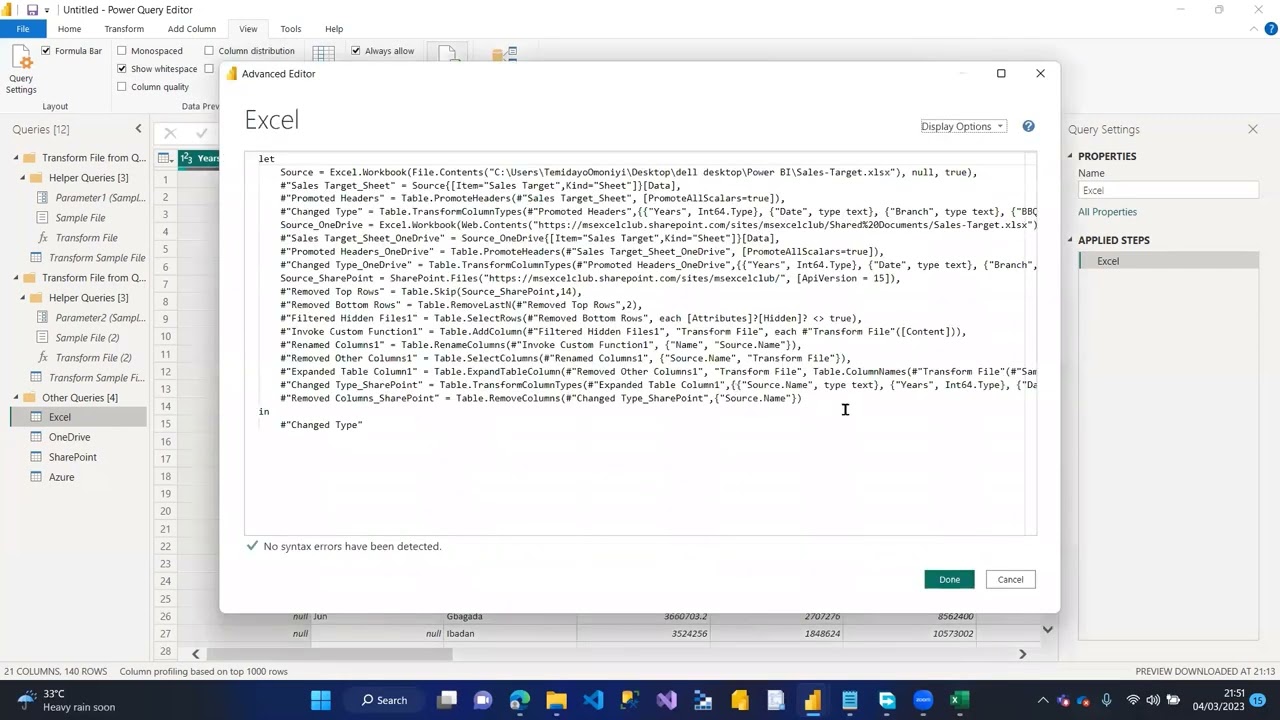The height and width of the screenshot is (720, 1280).
Task: Show hidden icons in system tray
Action: pyautogui.click(x=1043, y=700)
